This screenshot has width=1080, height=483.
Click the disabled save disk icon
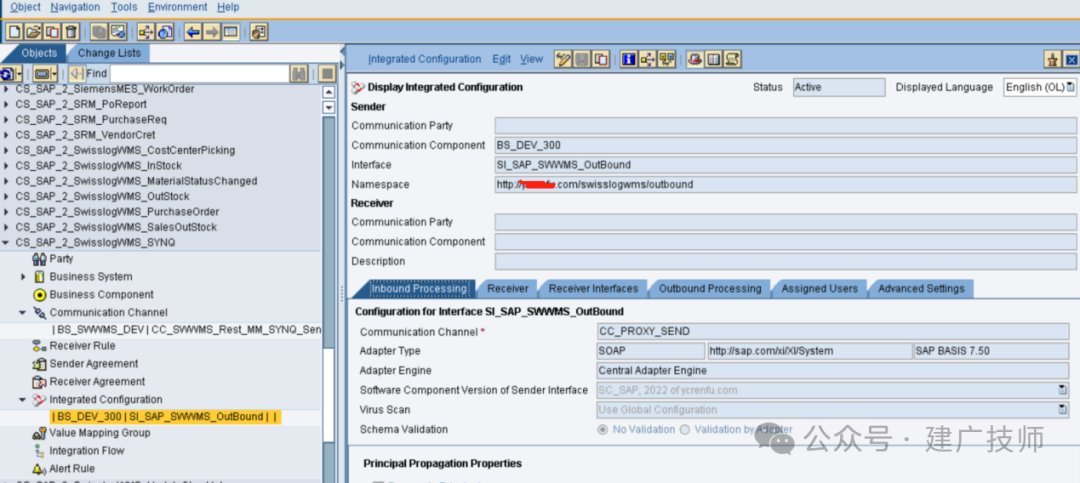(x=583, y=59)
